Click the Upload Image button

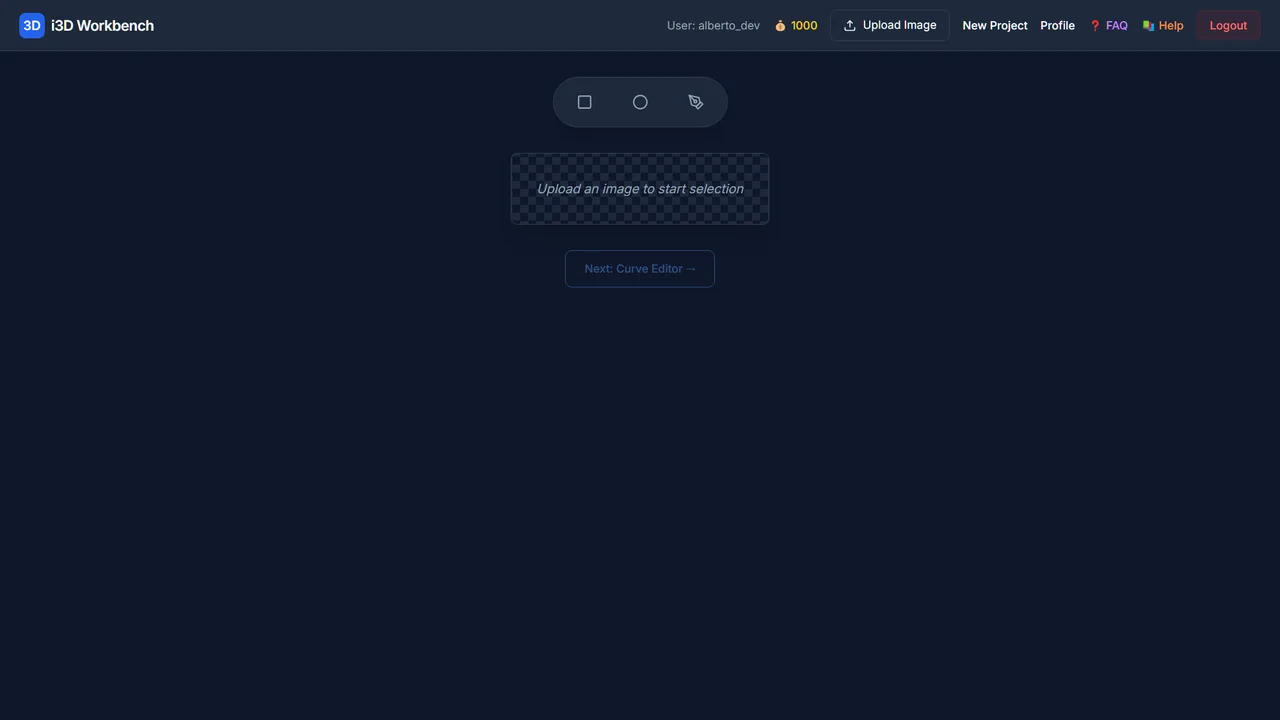pos(889,25)
